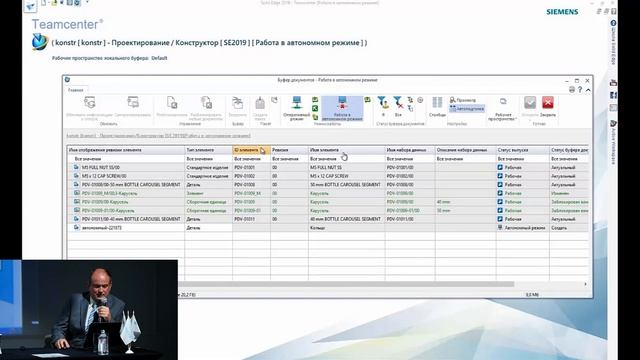Open Рабочее пространство dropdown in ribbon
Viewport: 640px width, 360px height.
pos(503,109)
